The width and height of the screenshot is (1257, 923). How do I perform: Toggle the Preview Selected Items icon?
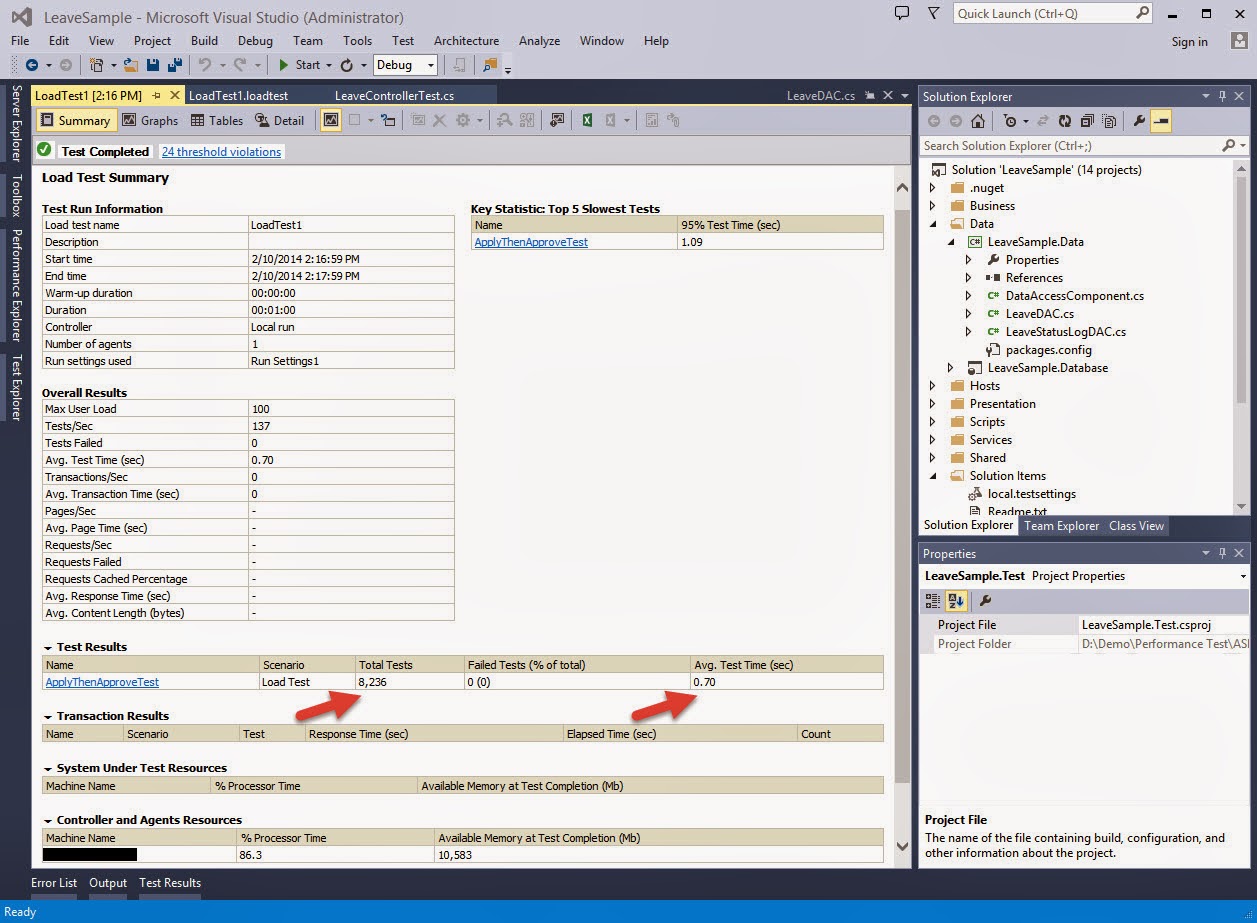pos(1161,121)
